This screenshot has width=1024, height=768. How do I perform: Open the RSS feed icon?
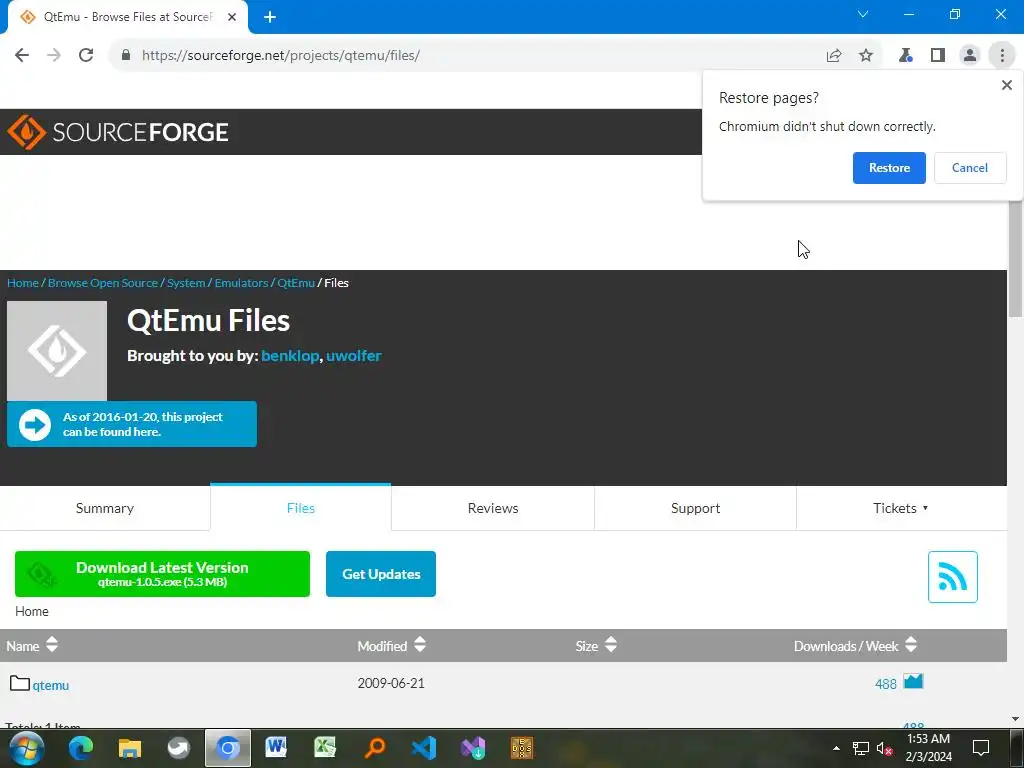[x=952, y=577]
